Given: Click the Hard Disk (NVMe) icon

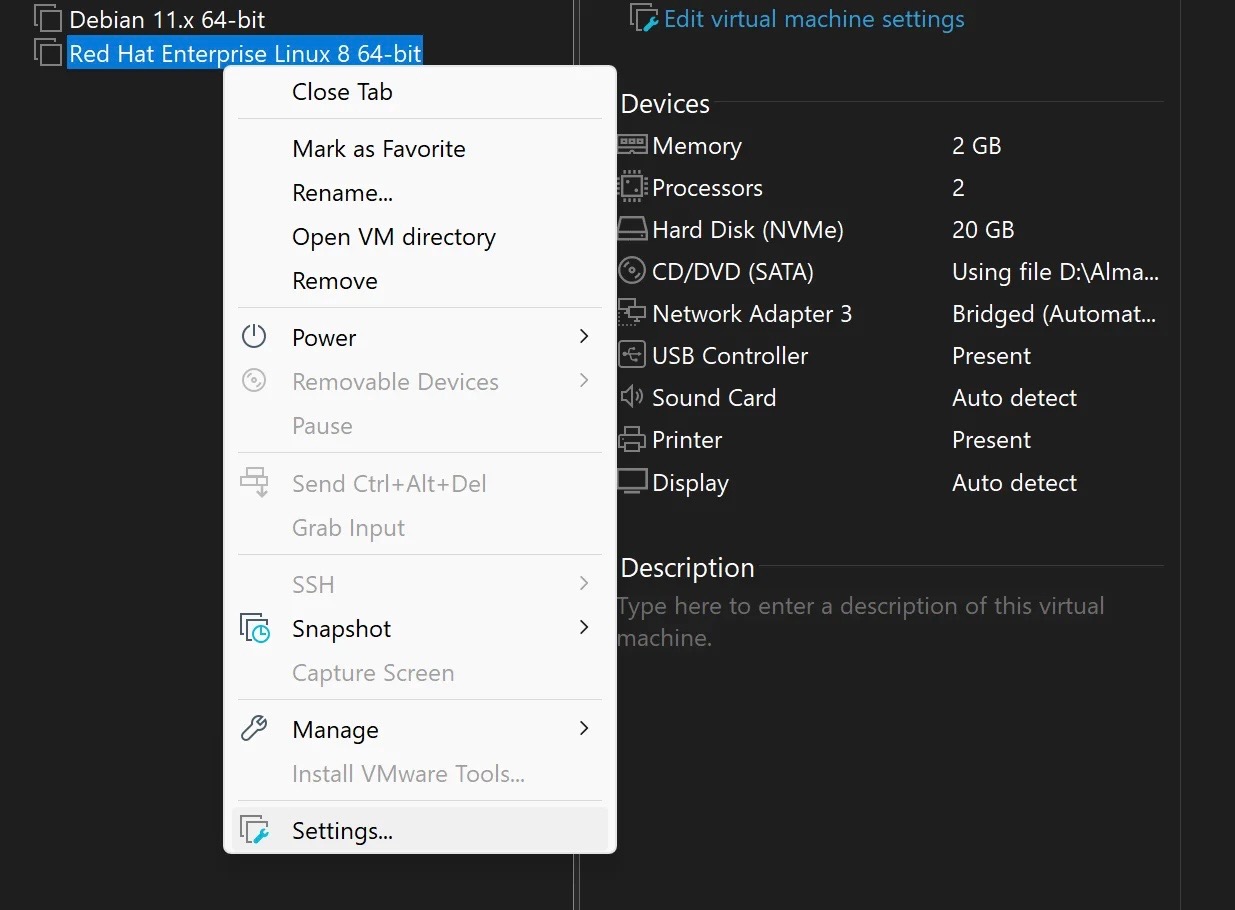Looking at the screenshot, I should tap(632, 230).
